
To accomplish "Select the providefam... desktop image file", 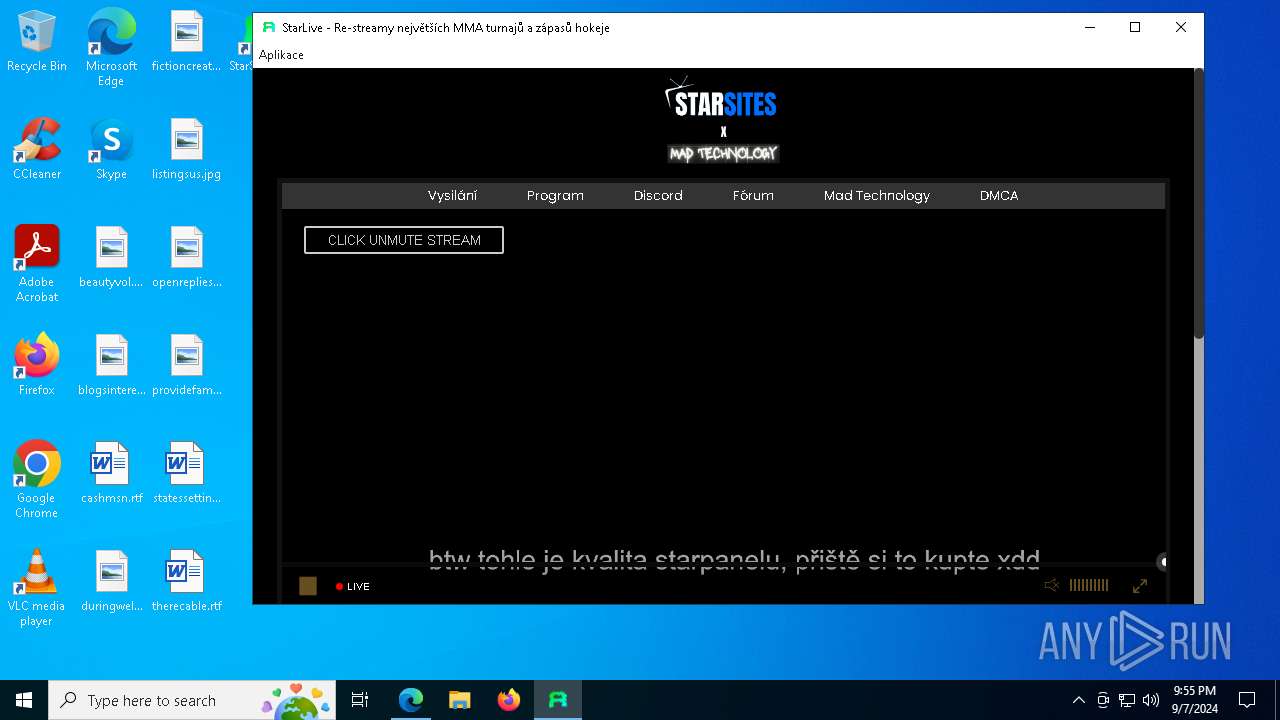I will tap(186, 366).
